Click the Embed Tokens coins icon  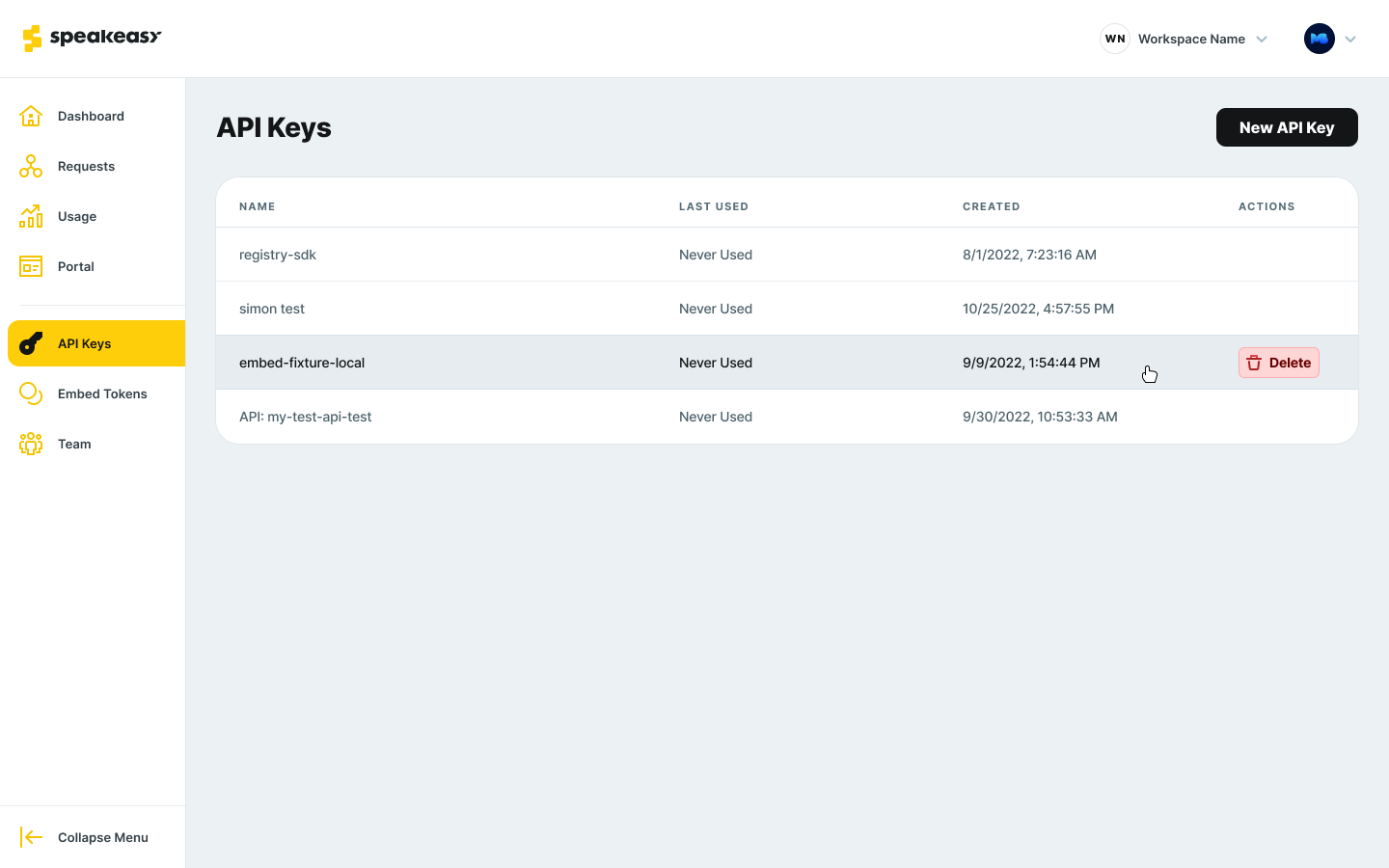coord(31,393)
